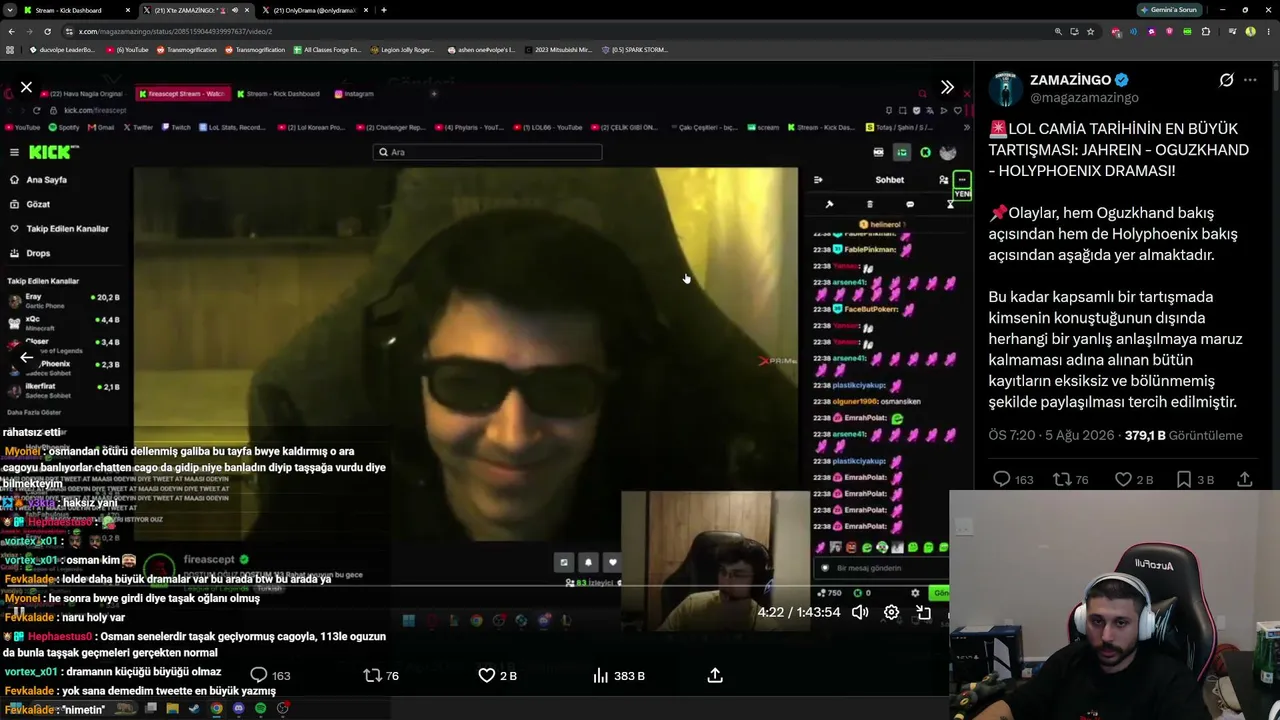Open the video in picture-in-picture

point(923,612)
